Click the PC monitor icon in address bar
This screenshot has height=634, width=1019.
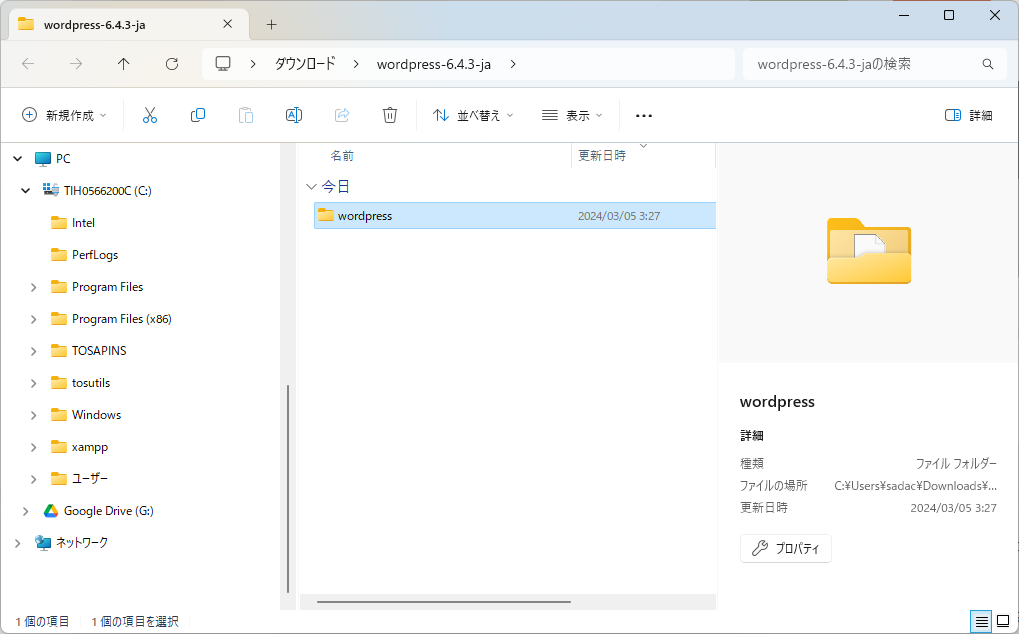click(x=223, y=64)
